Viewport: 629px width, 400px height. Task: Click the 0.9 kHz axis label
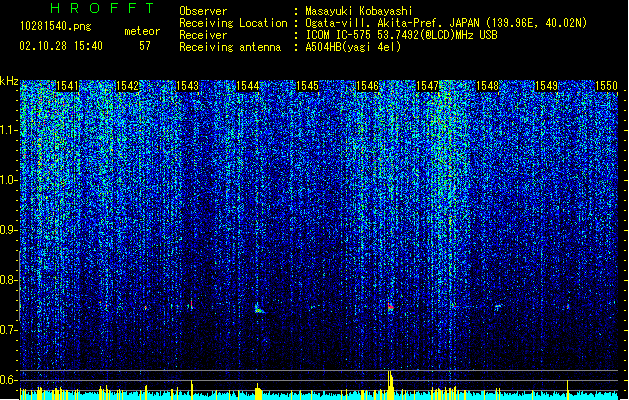pos(9,230)
